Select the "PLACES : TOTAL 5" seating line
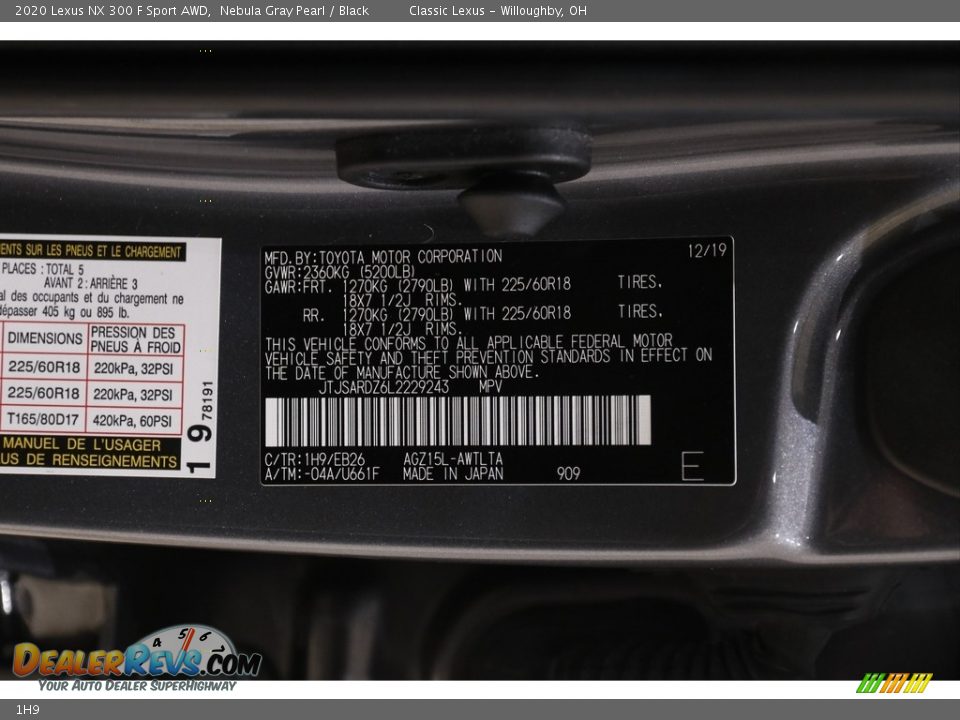960x720 pixels. pyautogui.click(x=43, y=269)
